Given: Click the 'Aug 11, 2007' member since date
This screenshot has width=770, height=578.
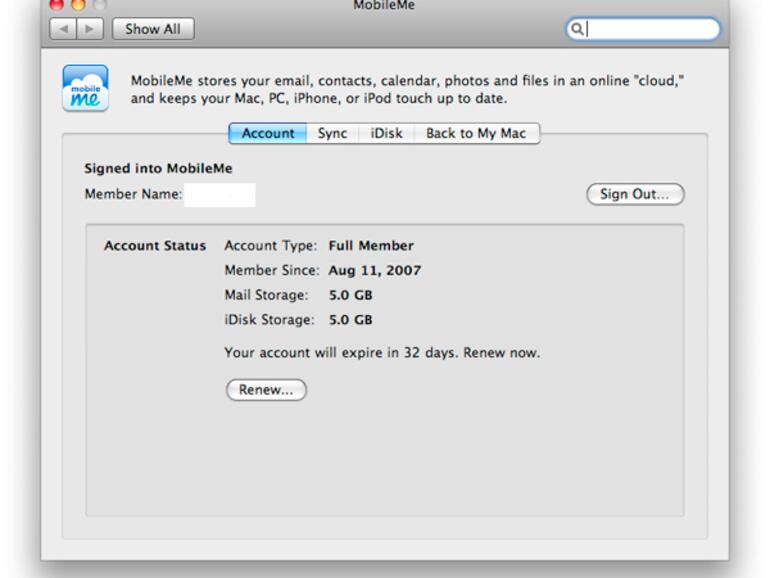Looking at the screenshot, I should point(375,271).
